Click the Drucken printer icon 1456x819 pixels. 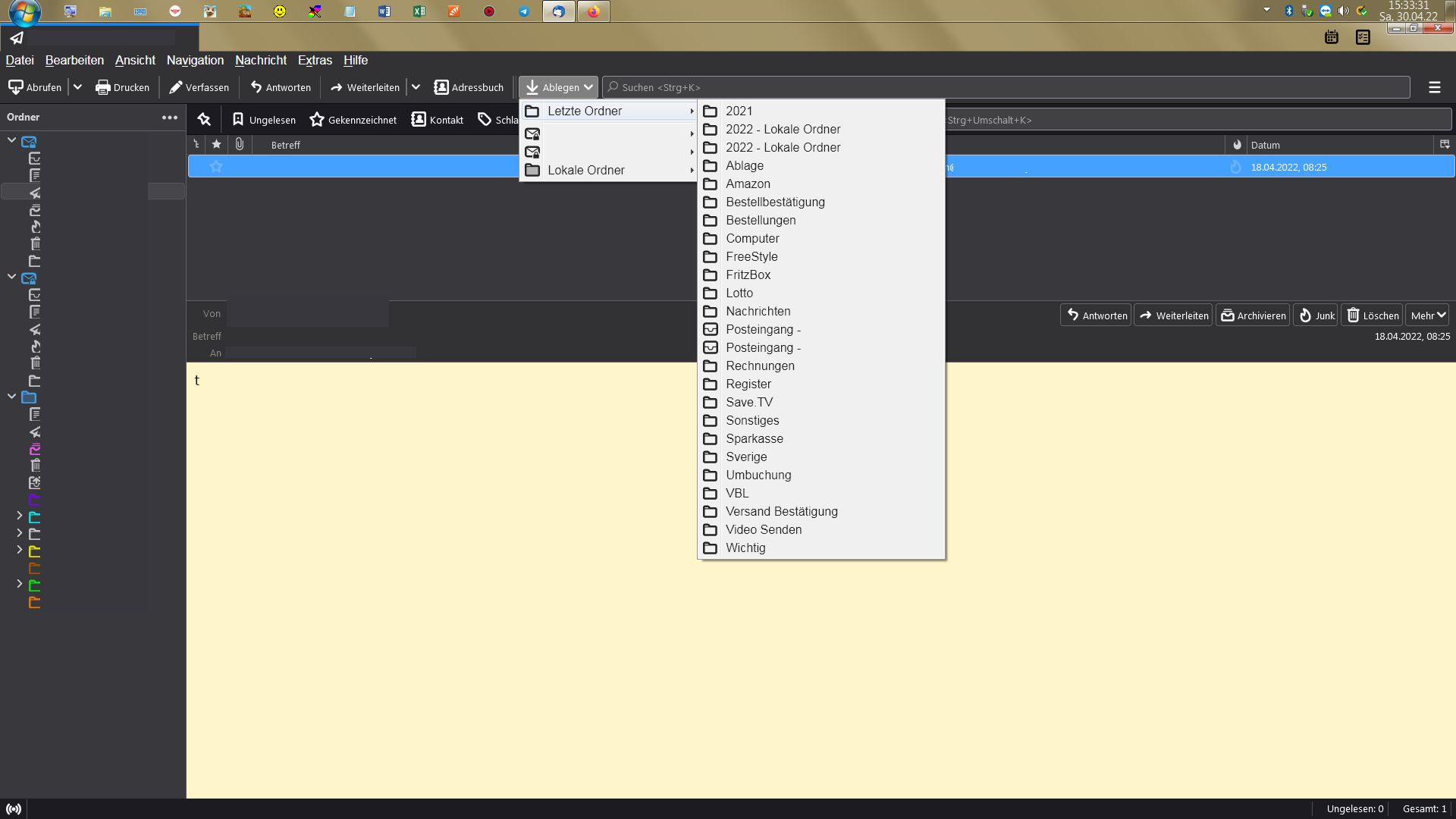click(x=103, y=87)
